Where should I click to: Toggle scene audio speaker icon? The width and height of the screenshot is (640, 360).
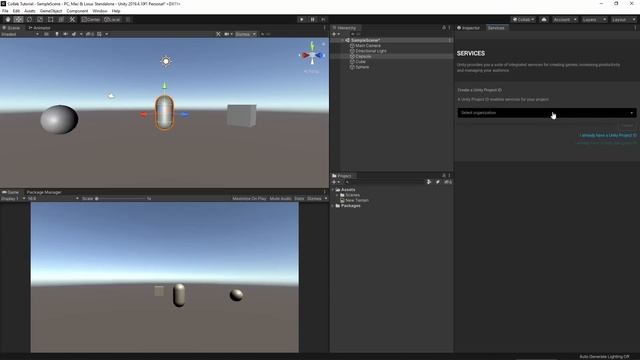pos(65,34)
